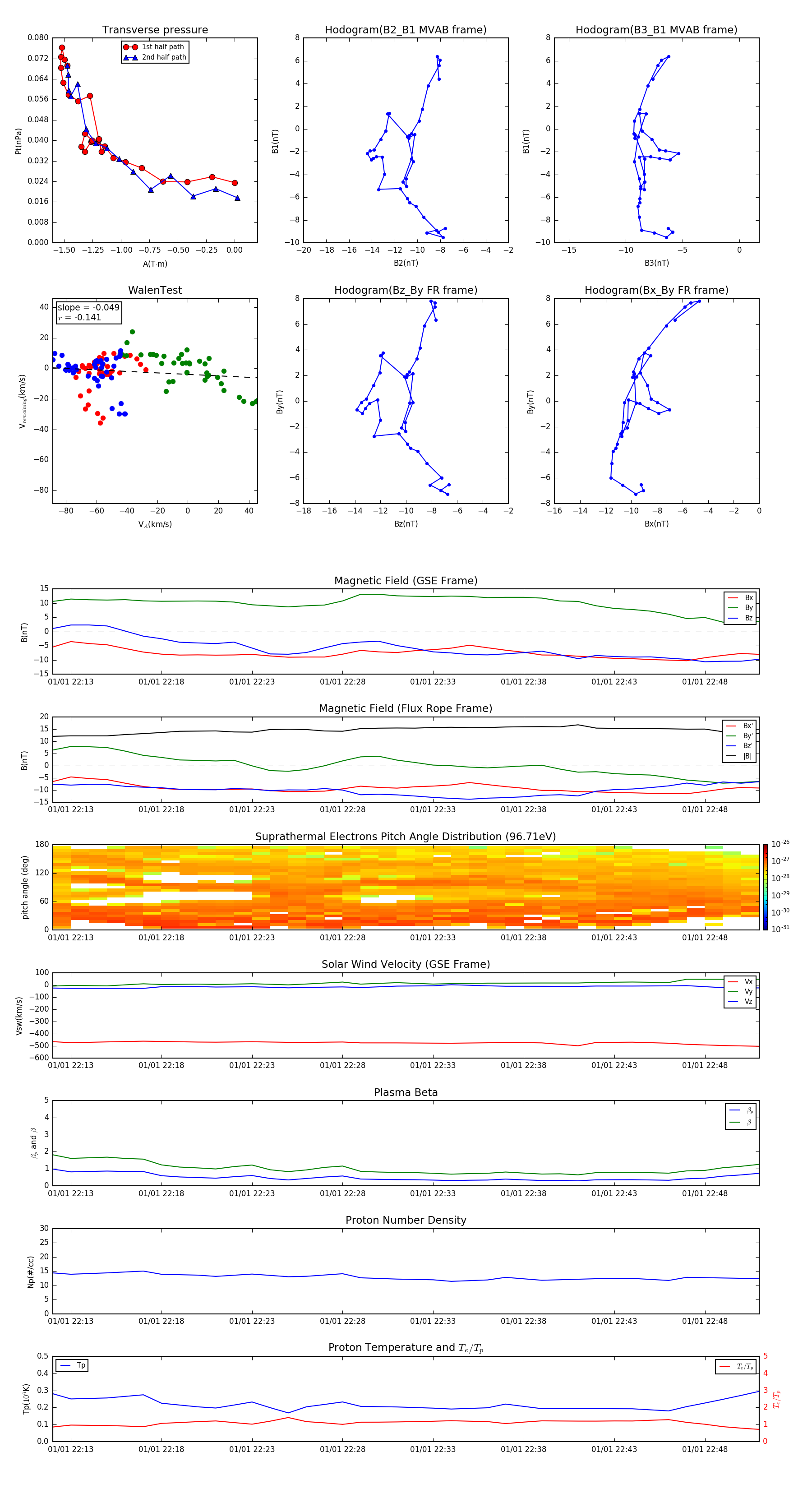
Task: Click the 'B3(nT)' x-axis label
Action: (656, 263)
